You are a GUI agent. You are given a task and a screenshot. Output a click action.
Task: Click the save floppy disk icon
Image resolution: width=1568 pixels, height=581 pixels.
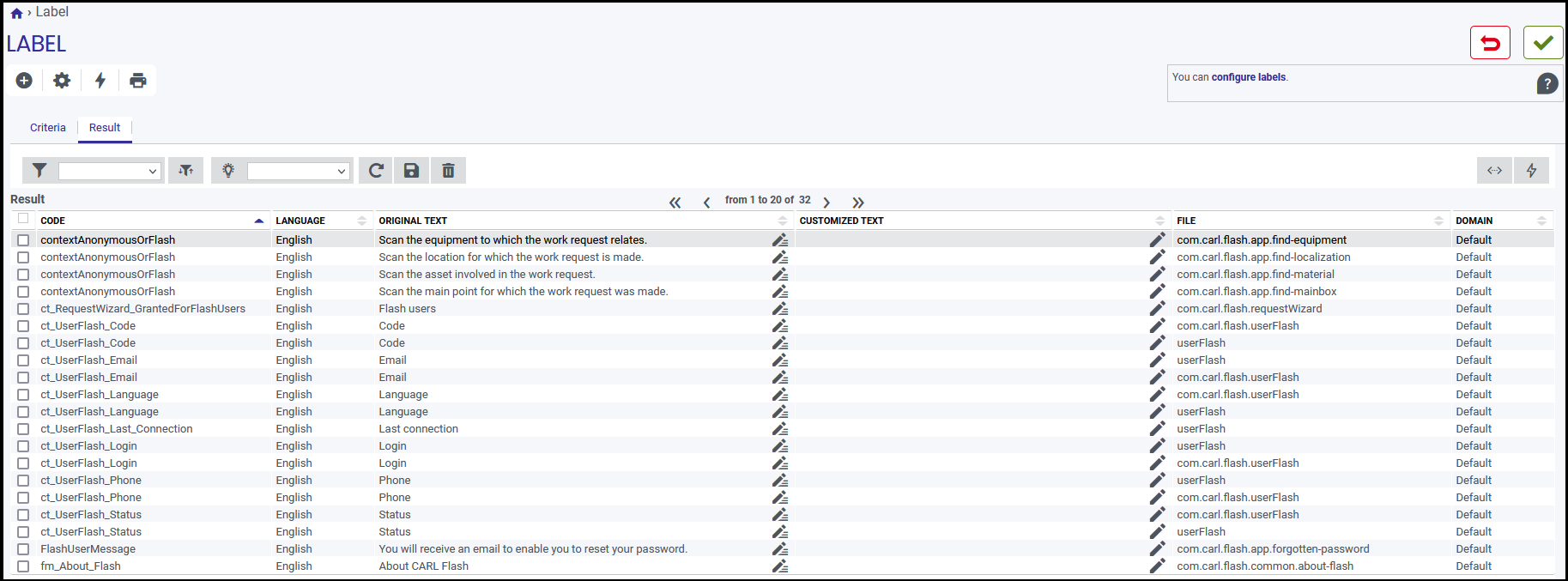click(412, 171)
